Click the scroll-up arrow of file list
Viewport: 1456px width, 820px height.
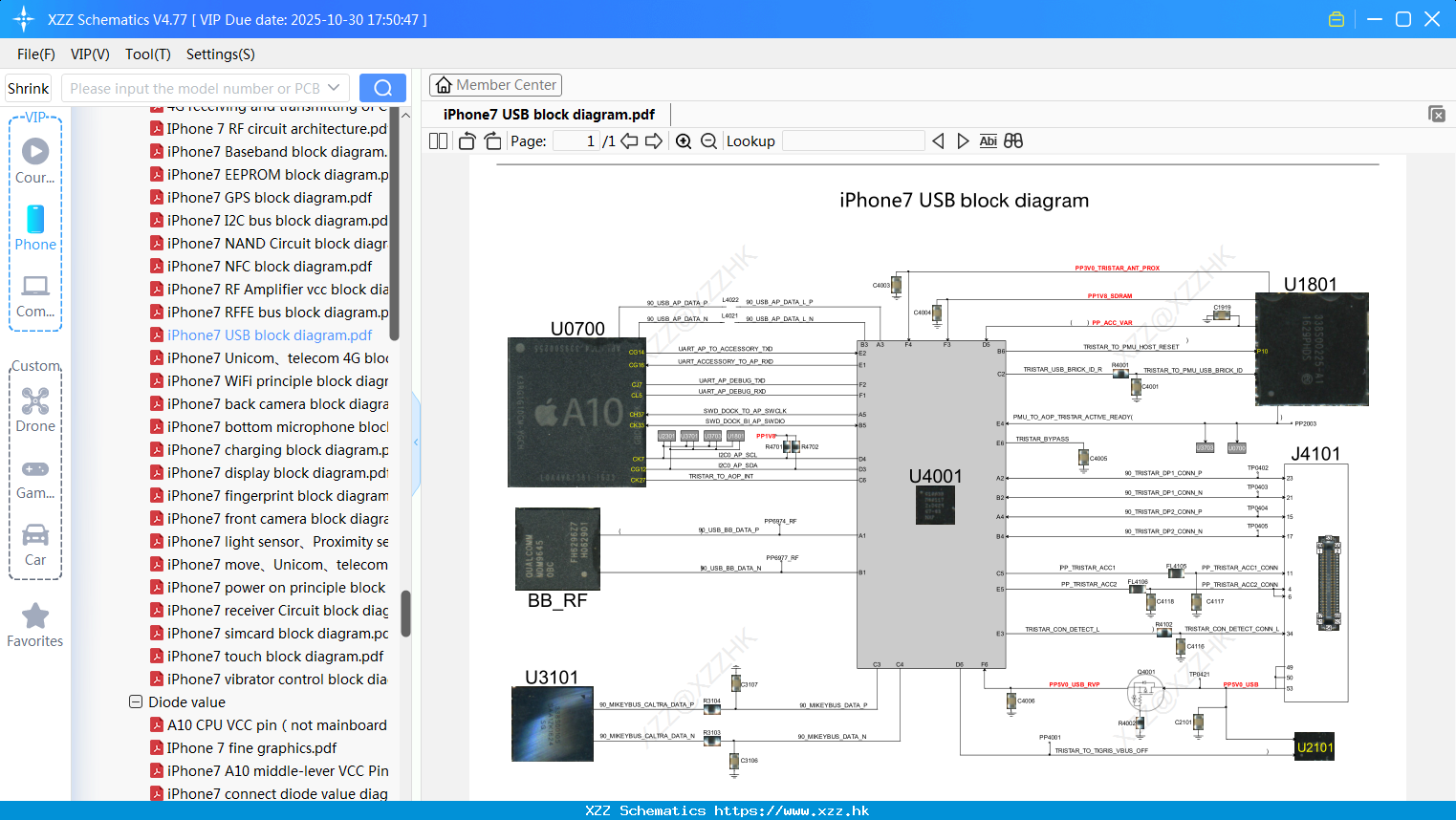[x=405, y=115]
